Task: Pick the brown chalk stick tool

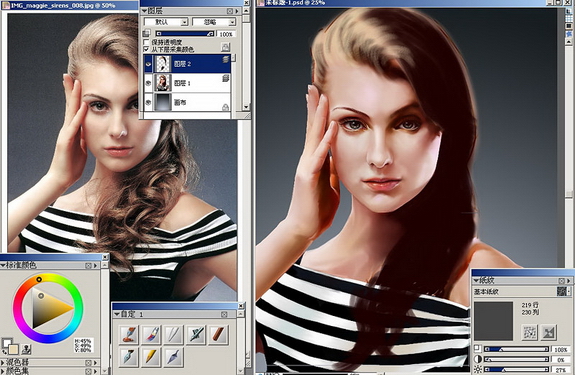Action: point(219,334)
